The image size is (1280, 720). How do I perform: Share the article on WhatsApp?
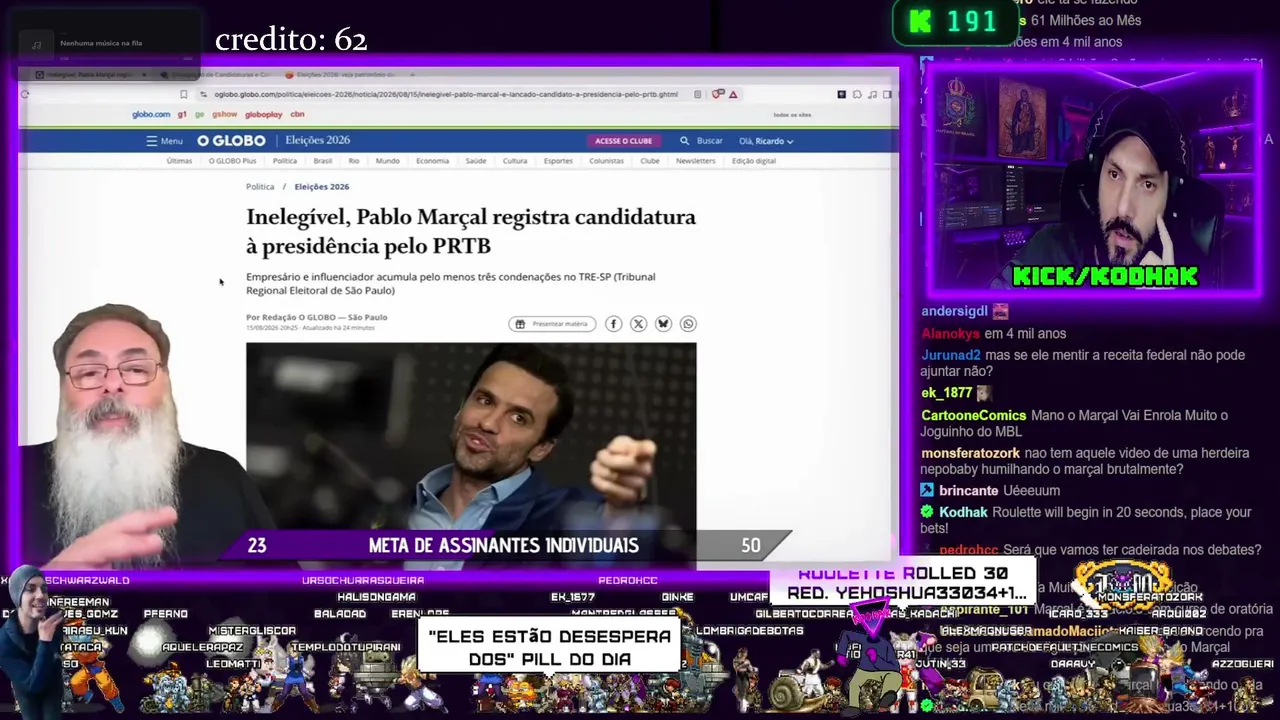pyautogui.click(x=688, y=324)
